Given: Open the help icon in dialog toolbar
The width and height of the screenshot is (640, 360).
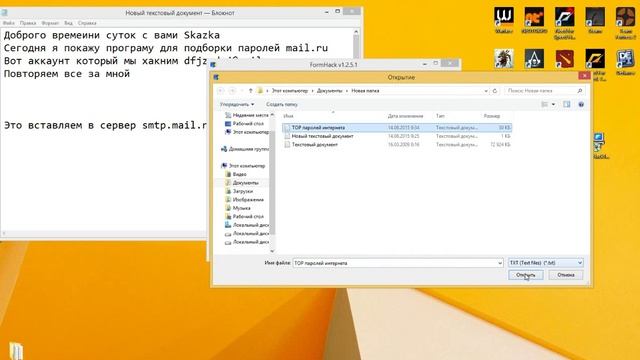Looking at the screenshot, I should click(x=581, y=104).
